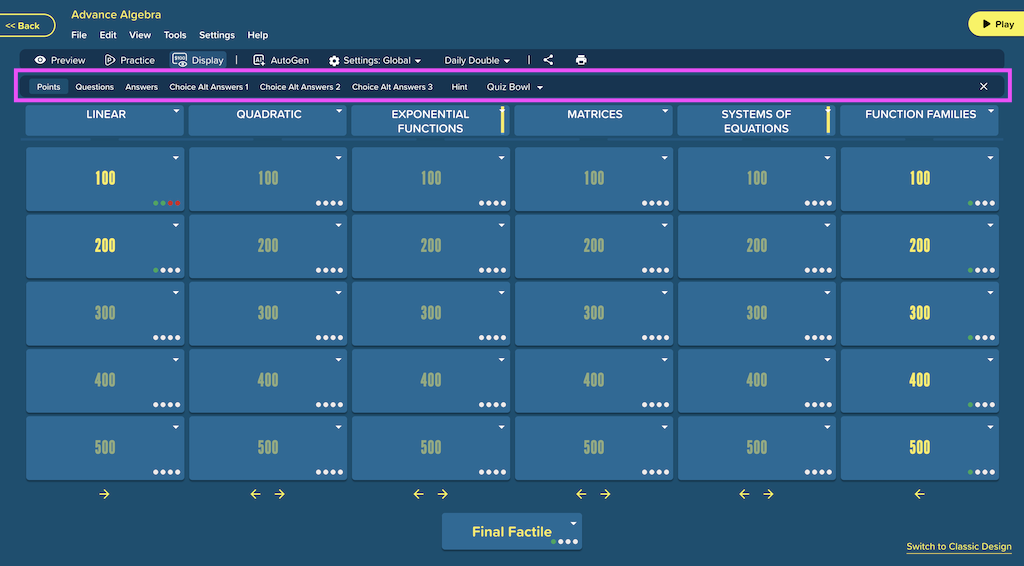
Task: Toggle the Display view button
Action: [198, 60]
